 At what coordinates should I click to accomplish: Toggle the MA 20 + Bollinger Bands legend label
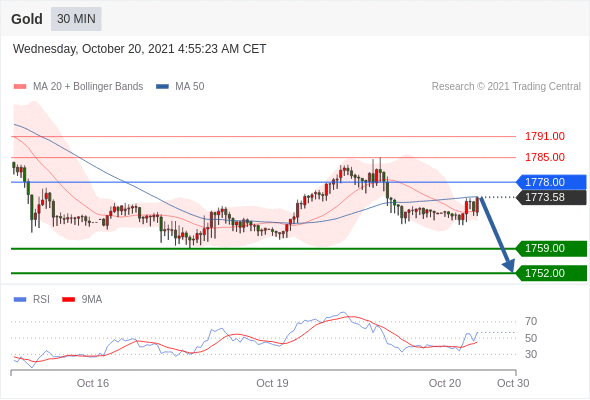point(88,87)
